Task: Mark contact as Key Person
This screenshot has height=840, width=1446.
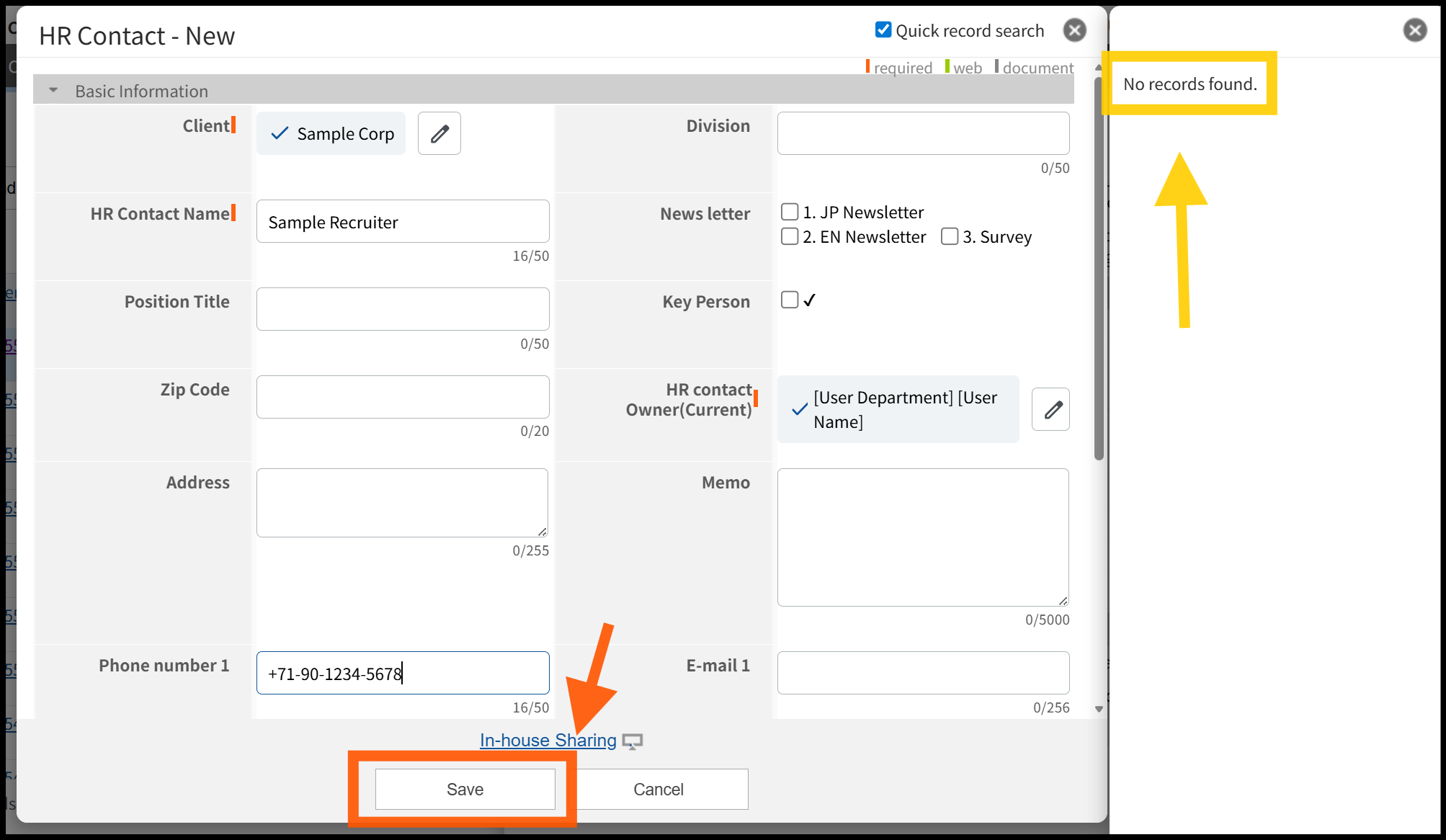Action: [x=790, y=300]
